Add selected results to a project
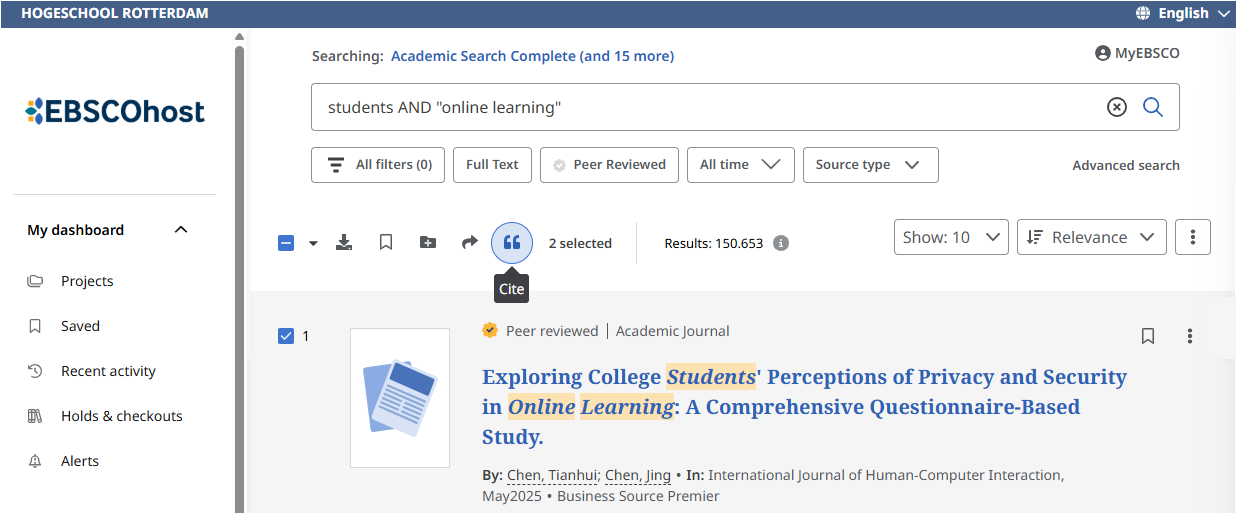Image resolution: width=1237 pixels, height=513 pixels. coord(428,242)
